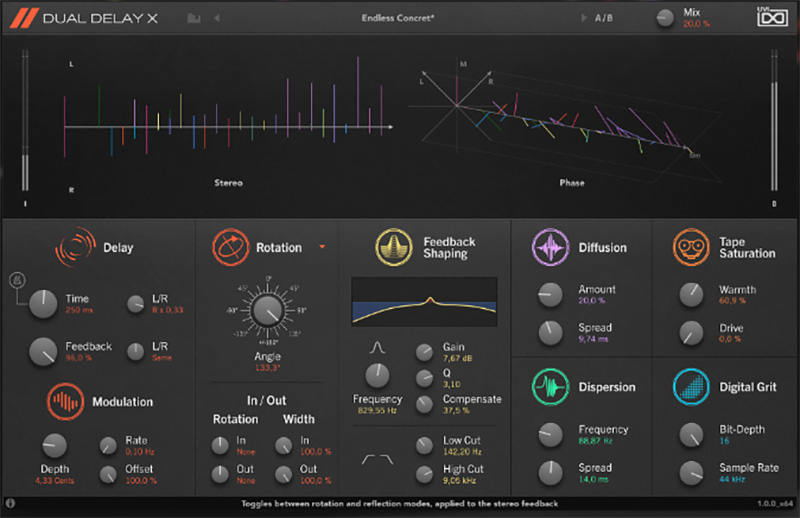Toggle the Dispersion section icon
Image resolution: width=800 pixels, height=518 pixels.
point(551,387)
